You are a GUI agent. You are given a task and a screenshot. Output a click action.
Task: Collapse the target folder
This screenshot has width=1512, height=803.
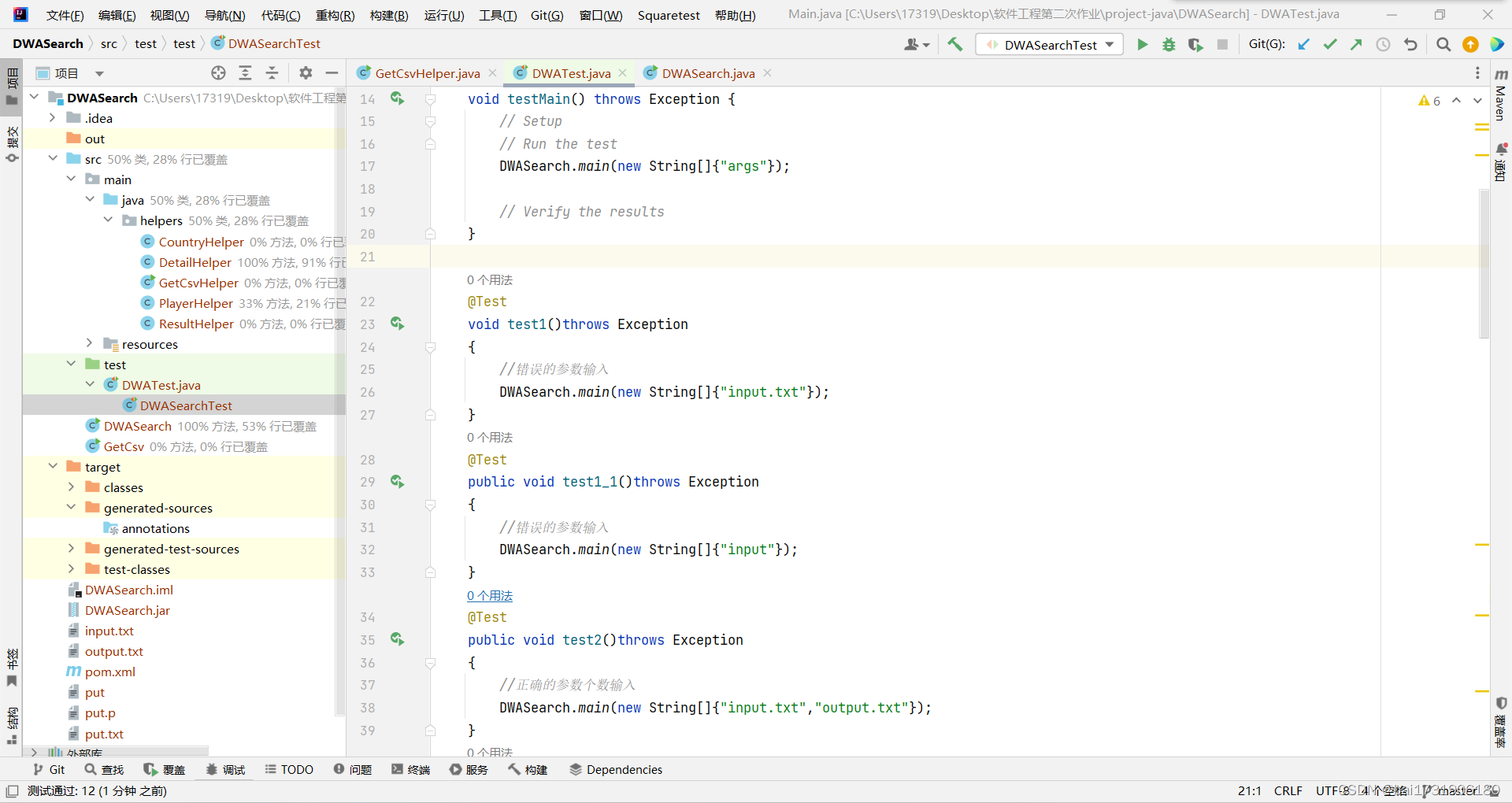pos(53,466)
